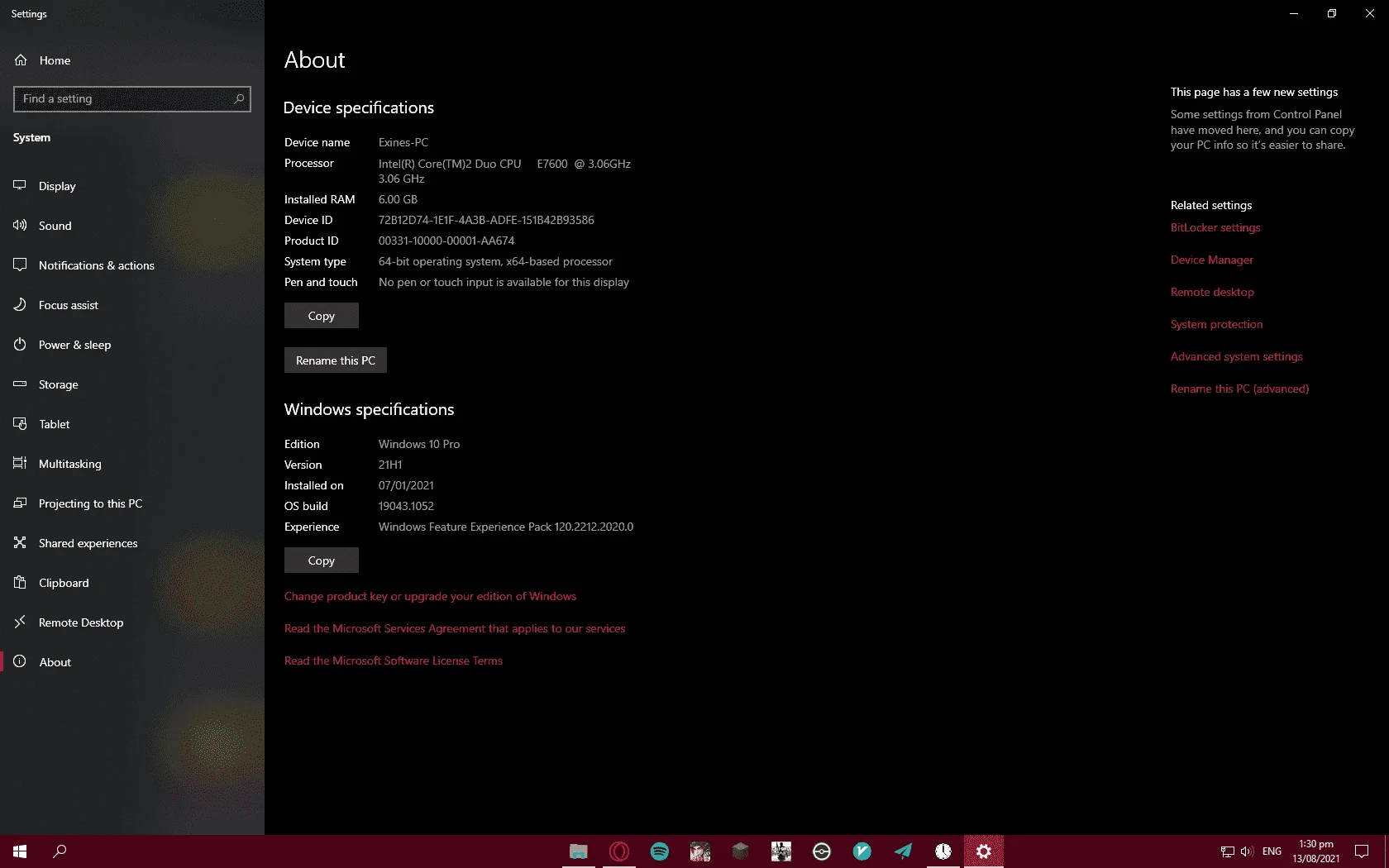This screenshot has width=1389, height=868.
Task: Click the Device specifications heading
Action: pos(359,107)
